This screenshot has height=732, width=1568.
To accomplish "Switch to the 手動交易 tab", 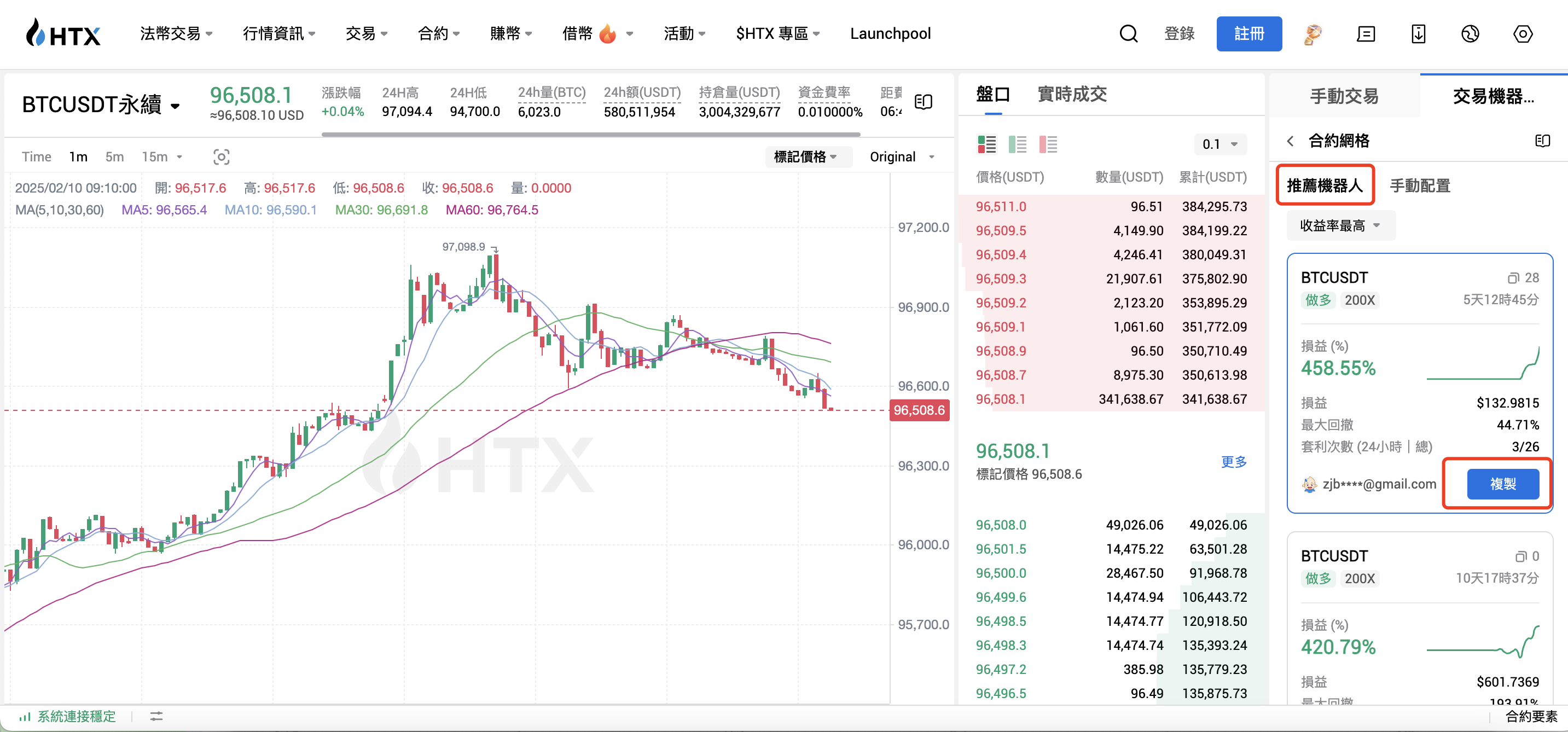I will tap(1344, 96).
